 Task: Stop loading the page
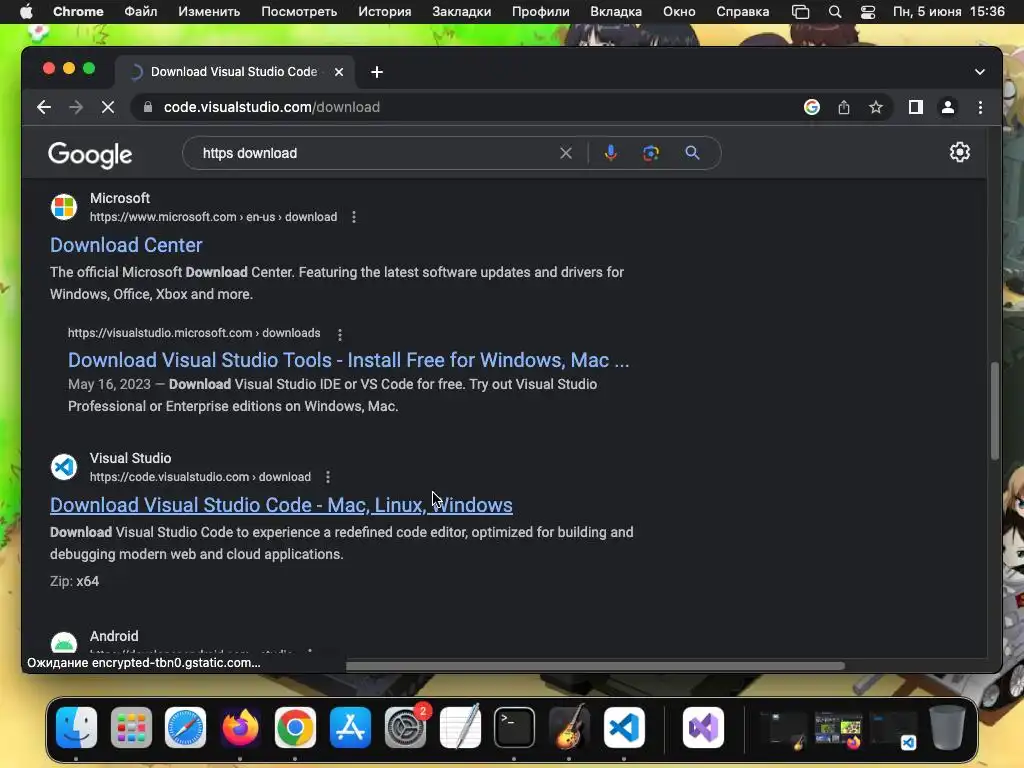pos(108,107)
